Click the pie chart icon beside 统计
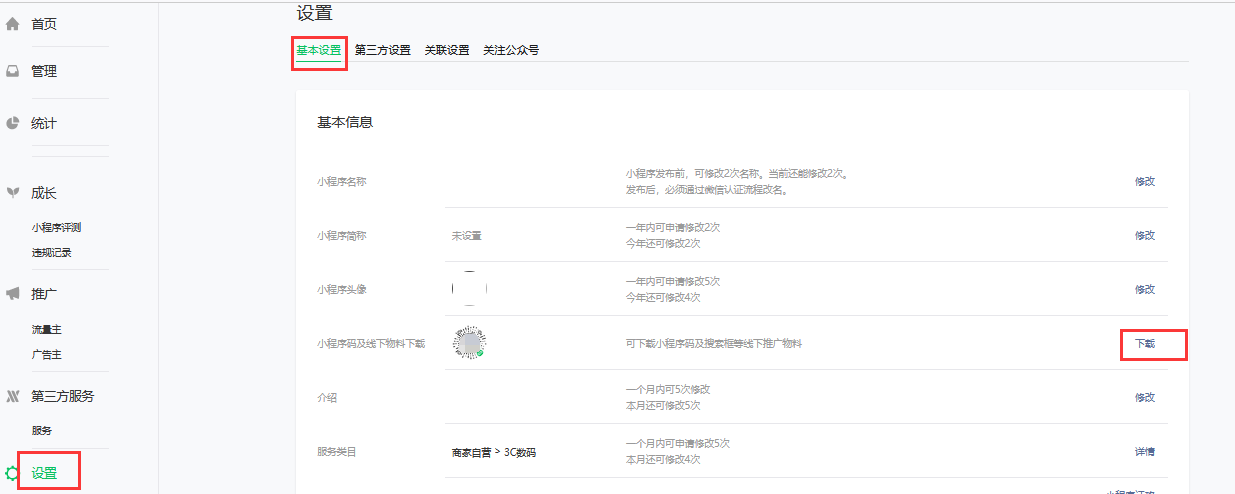 pyautogui.click(x=13, y=124)
